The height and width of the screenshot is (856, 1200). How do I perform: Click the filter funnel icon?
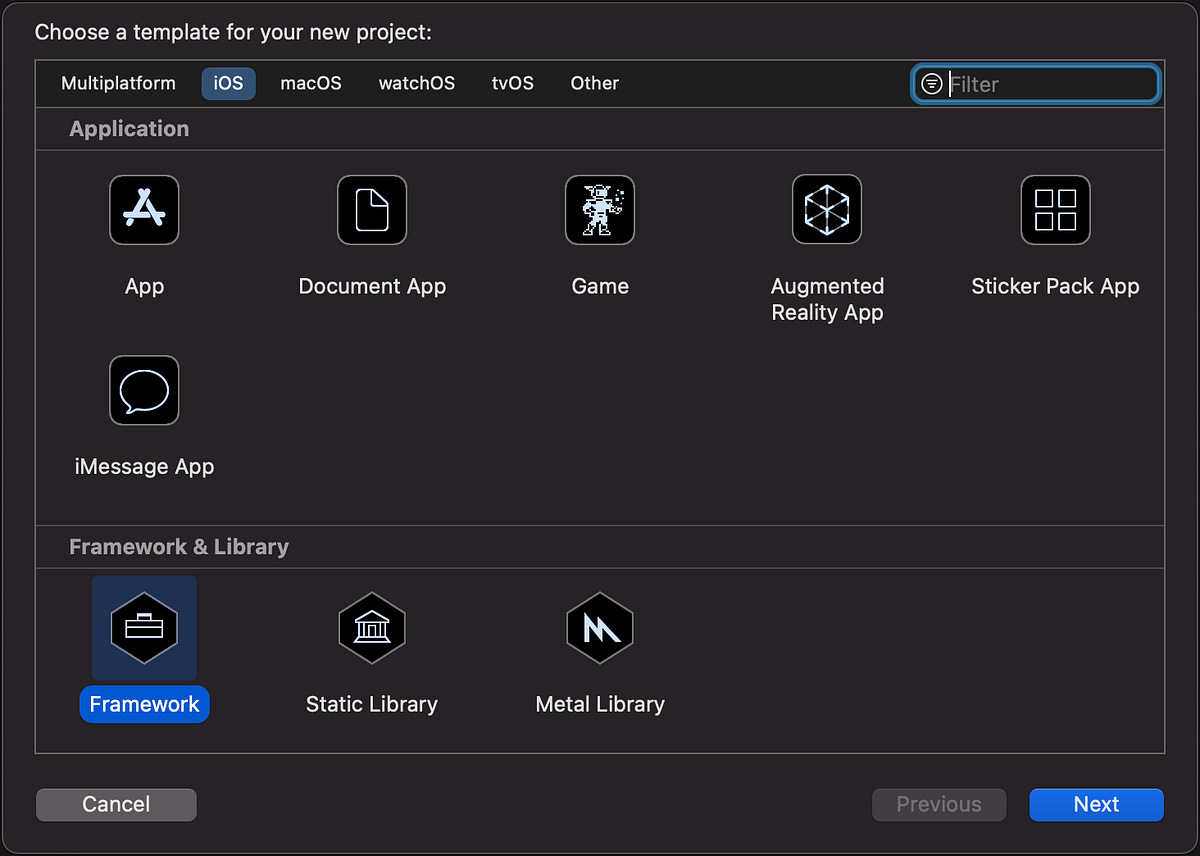[x=932, y=84]
